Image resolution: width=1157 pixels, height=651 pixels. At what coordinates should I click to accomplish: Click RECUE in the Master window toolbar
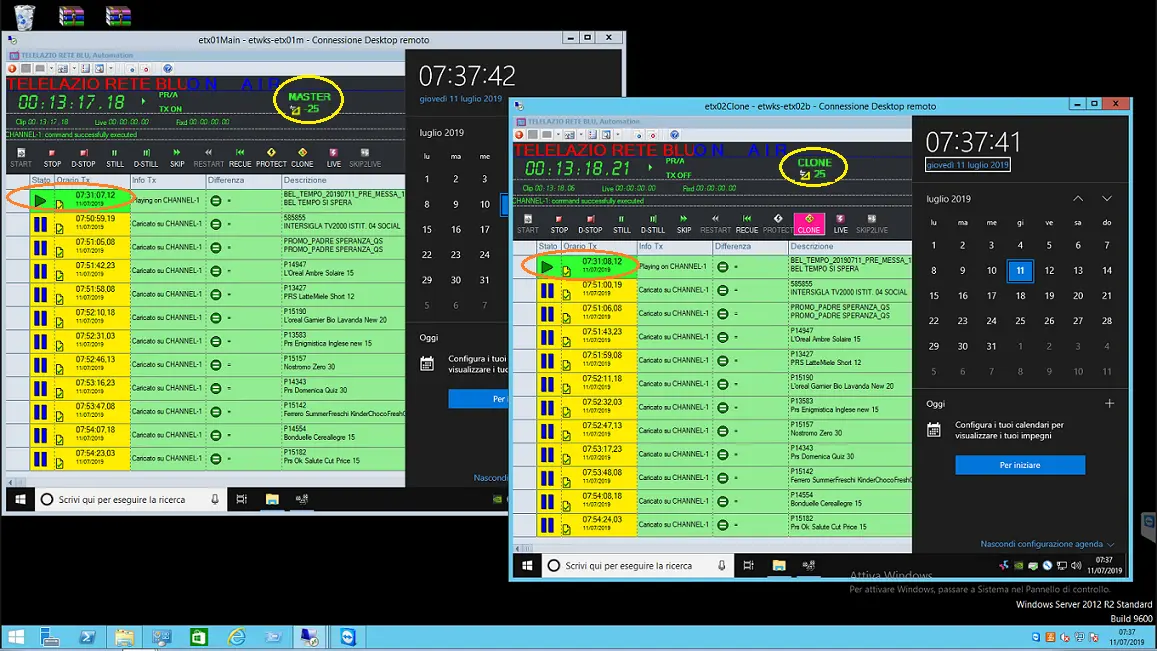tap(240, 158)
